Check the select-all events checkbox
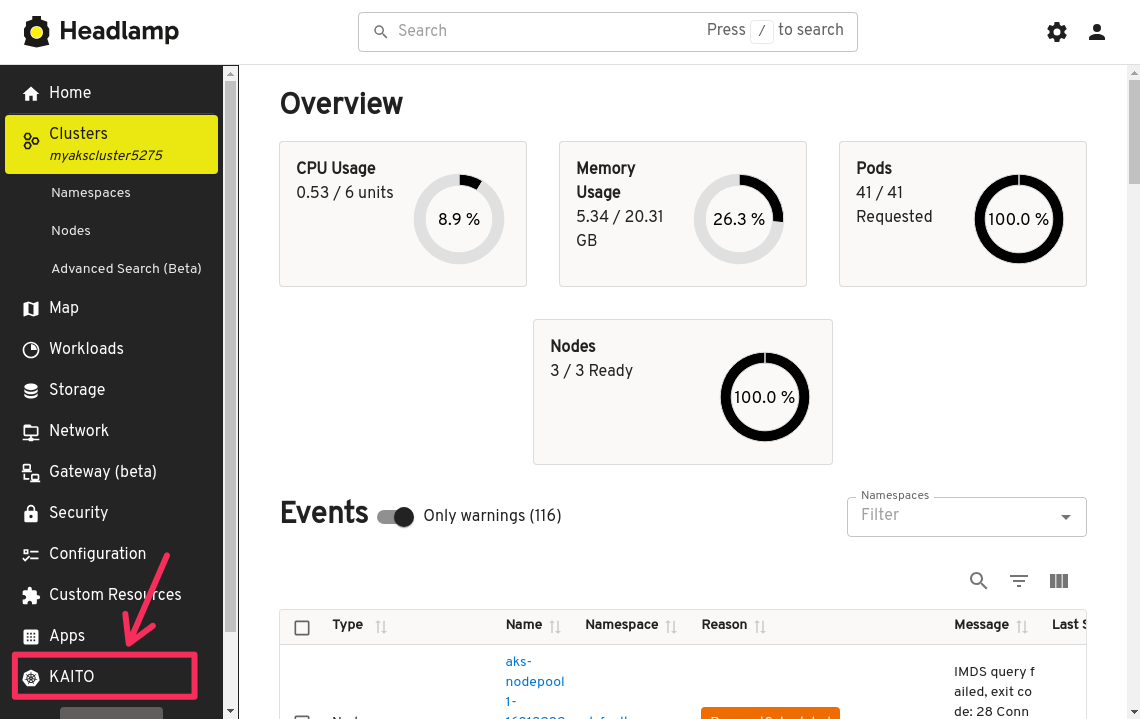This screenshot has width=1140, height=719. click(302, 628)
